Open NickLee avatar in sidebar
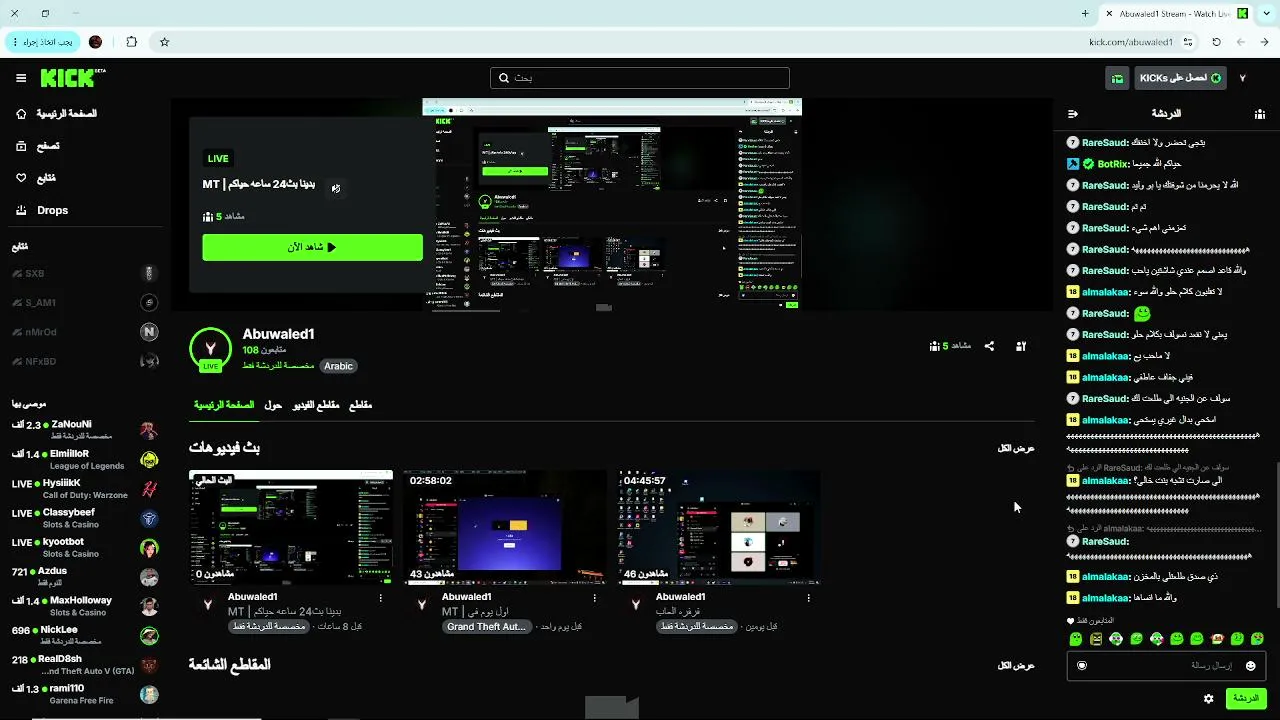 click(x=149, y=636)
